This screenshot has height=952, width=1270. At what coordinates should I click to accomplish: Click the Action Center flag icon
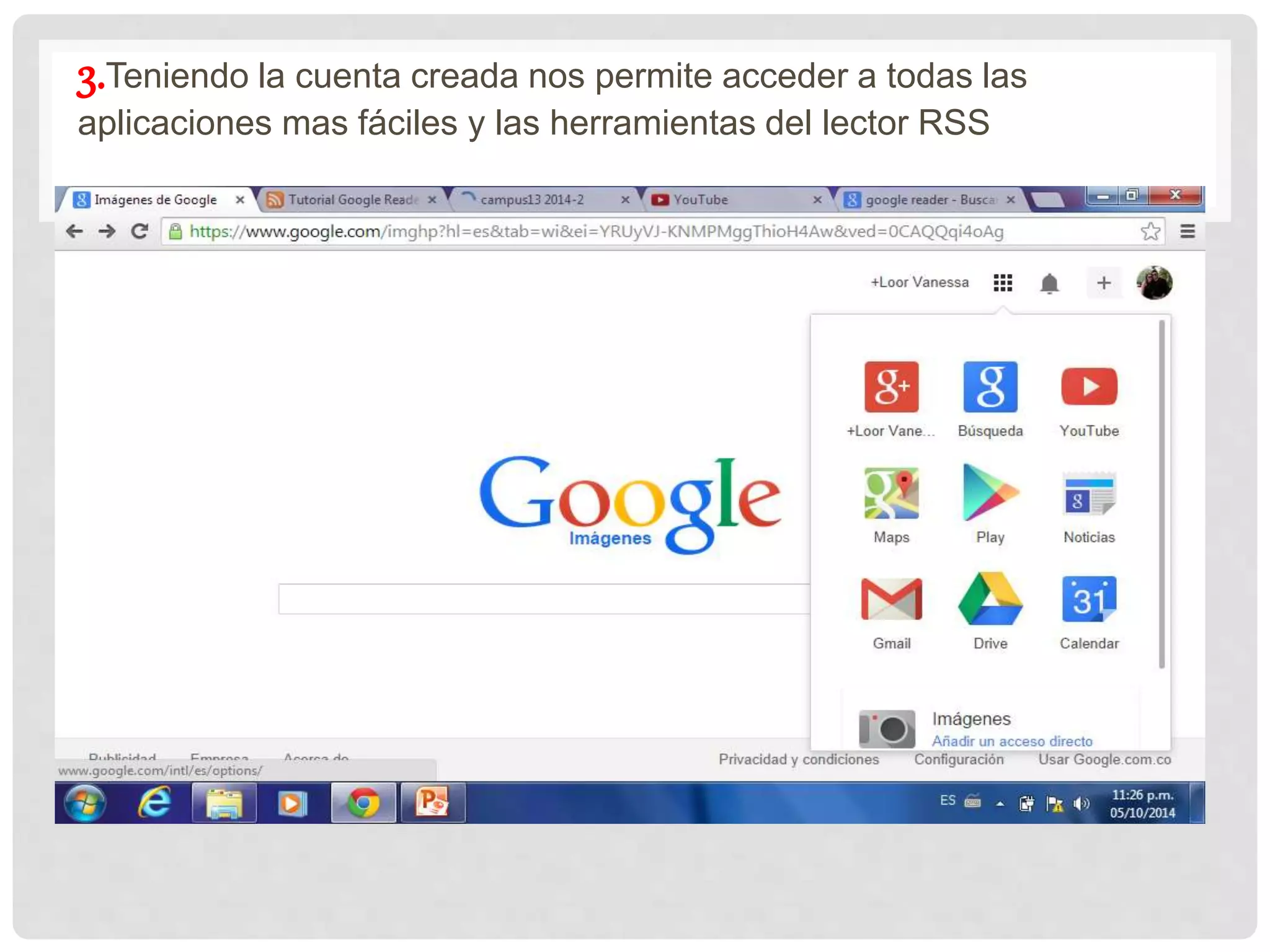click(x=1054, y=804)
